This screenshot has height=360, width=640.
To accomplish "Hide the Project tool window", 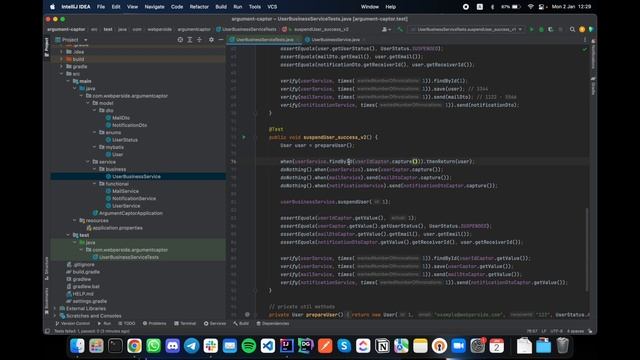I will pyautogui.click(x=221, y=40).
